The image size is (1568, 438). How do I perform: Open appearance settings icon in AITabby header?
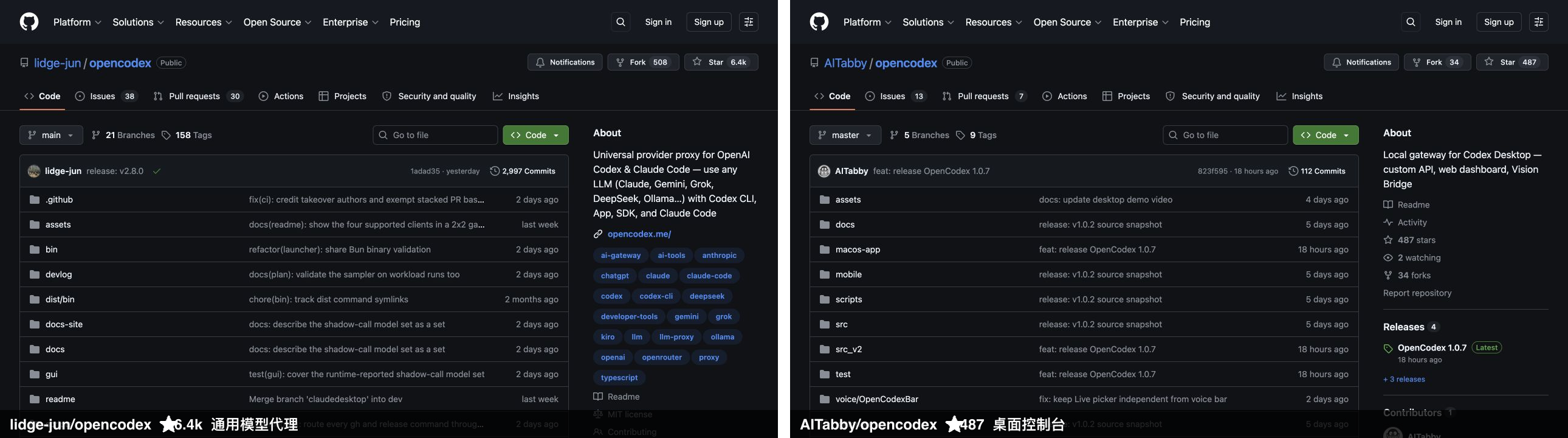1538,22
